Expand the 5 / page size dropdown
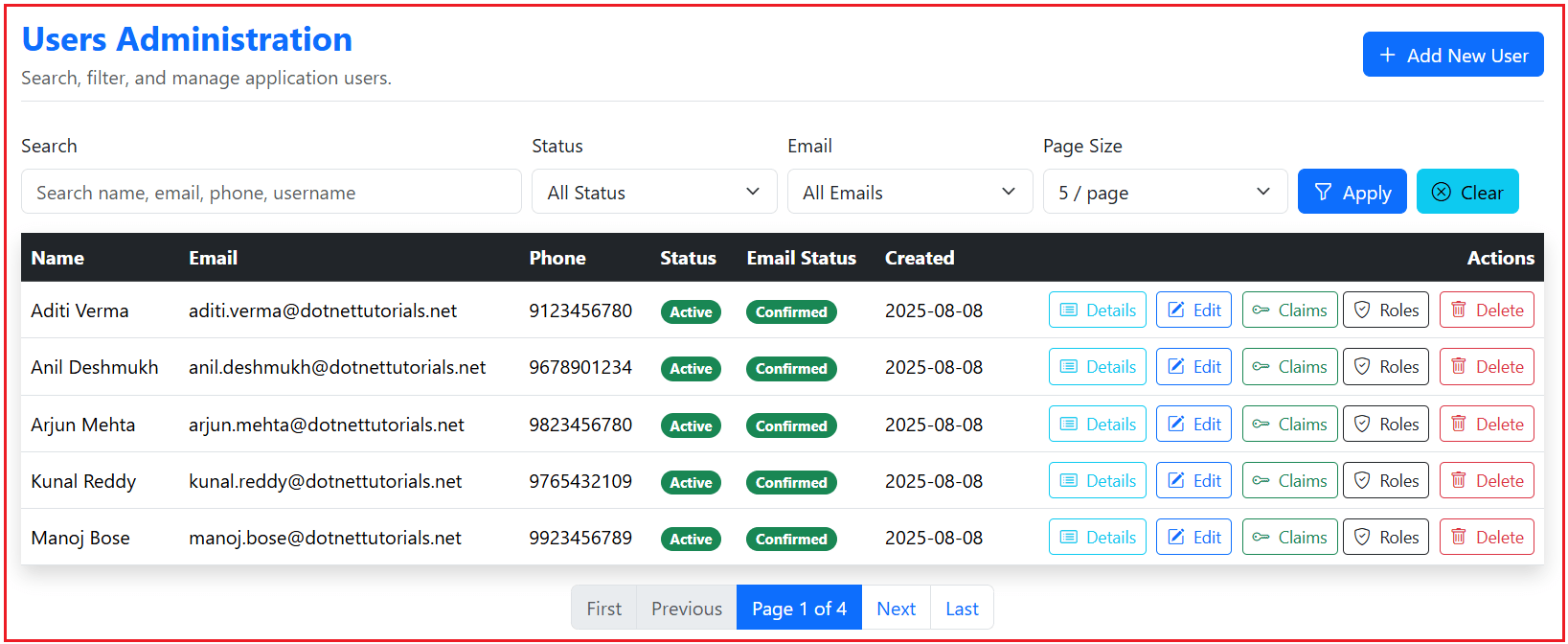 tap(1165, 192)
